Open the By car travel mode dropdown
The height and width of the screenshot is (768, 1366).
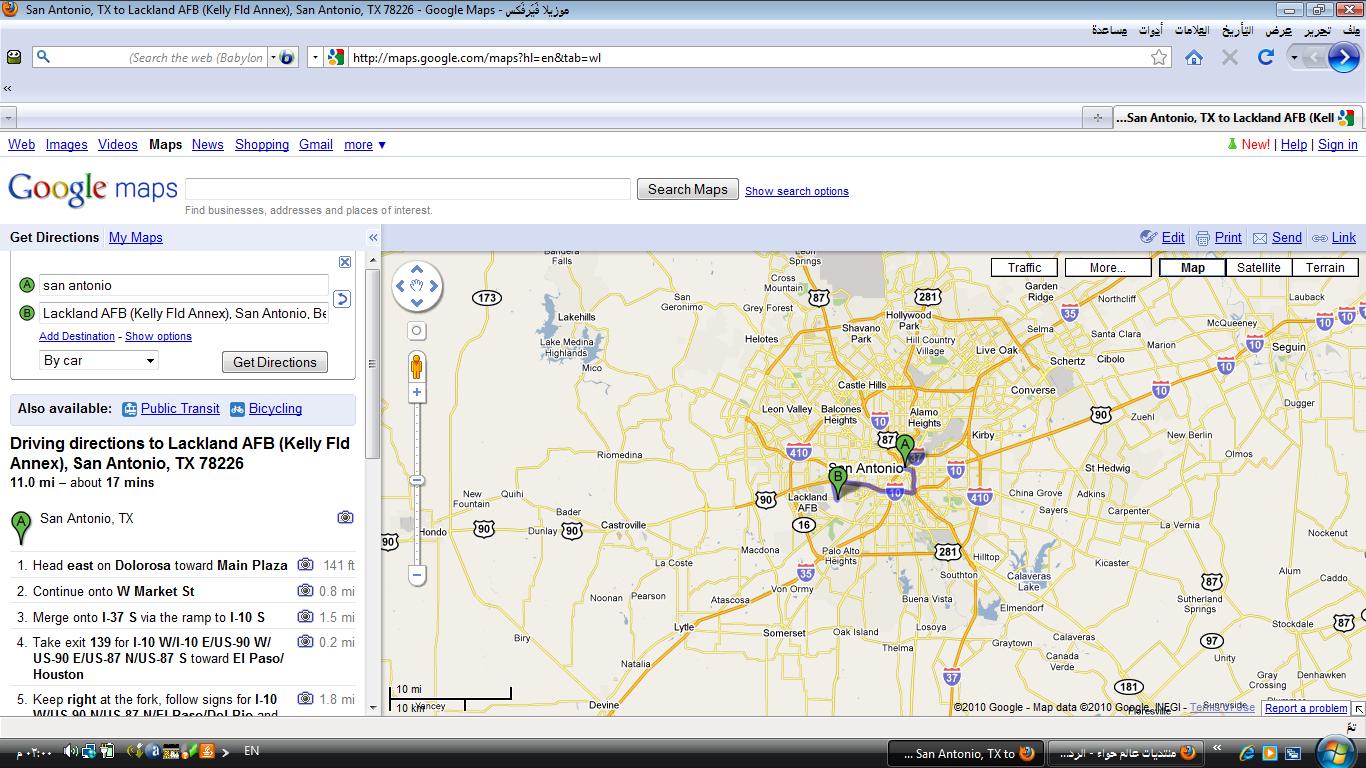[x=98, y=361]
